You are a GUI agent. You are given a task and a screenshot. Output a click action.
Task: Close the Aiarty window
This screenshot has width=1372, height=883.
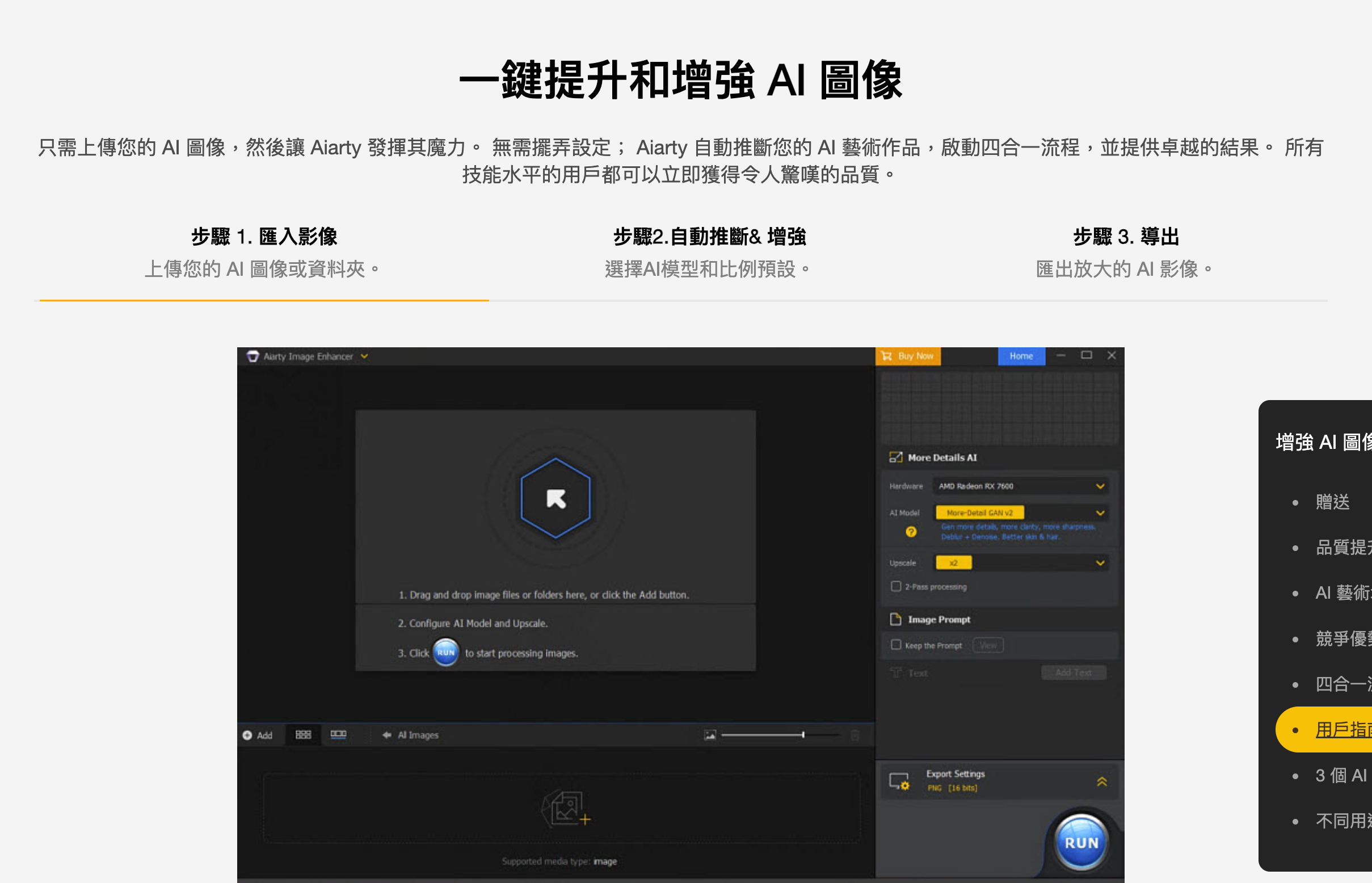(x=1111, y=355)
